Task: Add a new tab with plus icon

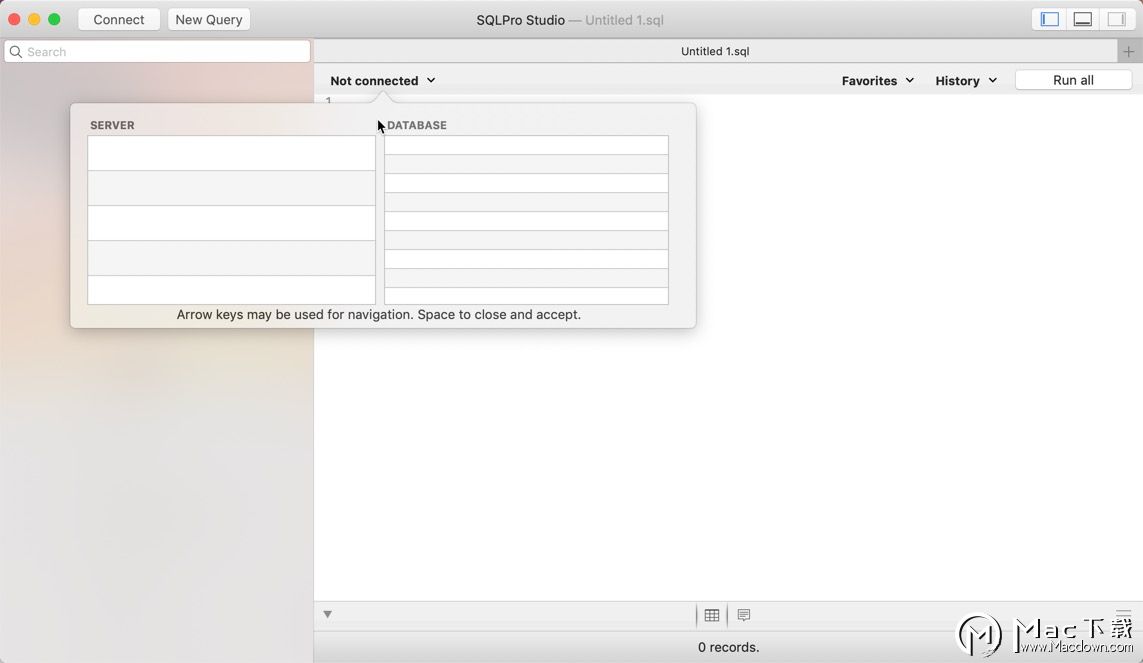Action: 1128,52
